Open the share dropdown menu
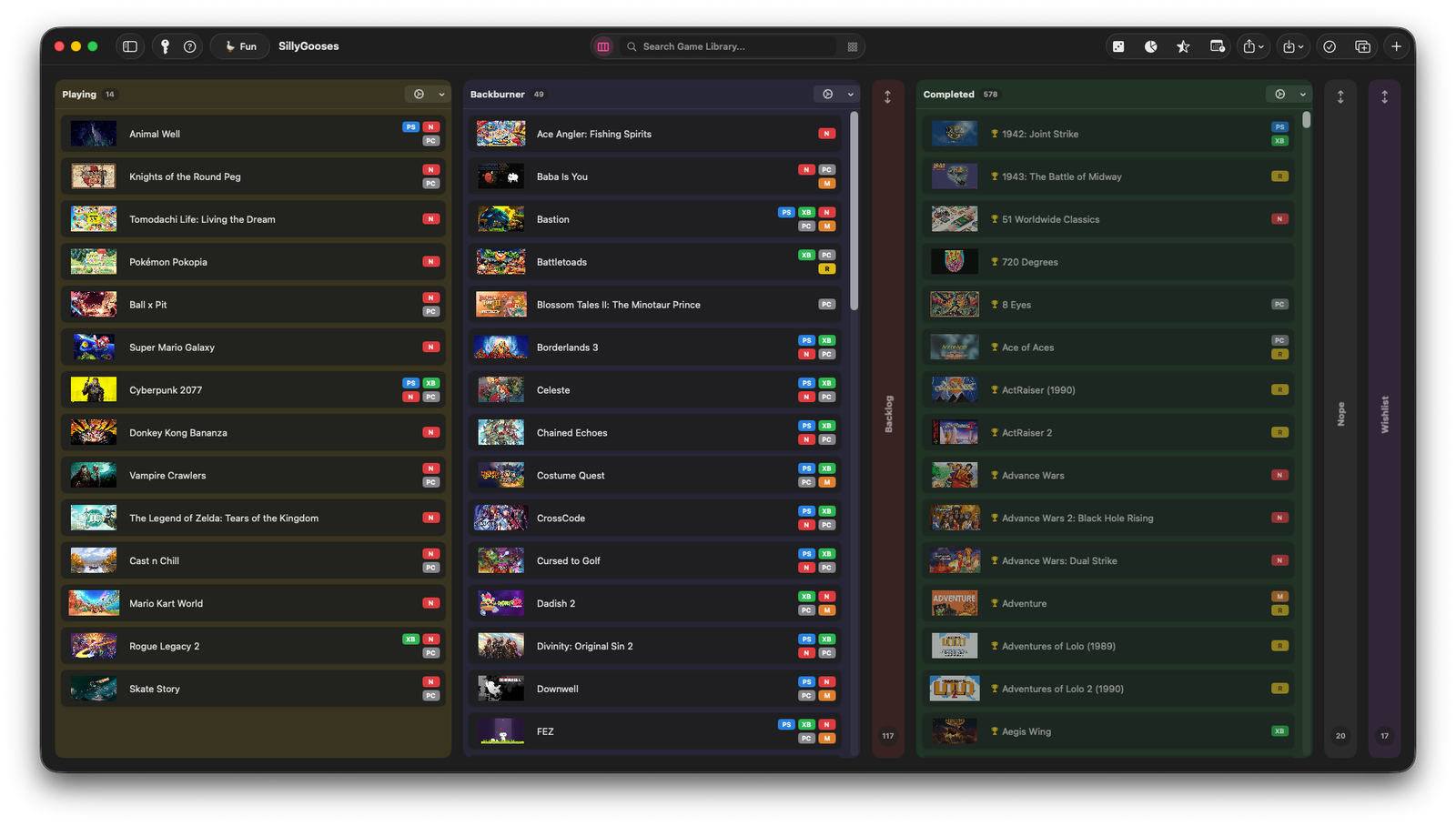The width and height of the screenshot is (1456, 826). pyautogui.click(x=1253, y=46)
